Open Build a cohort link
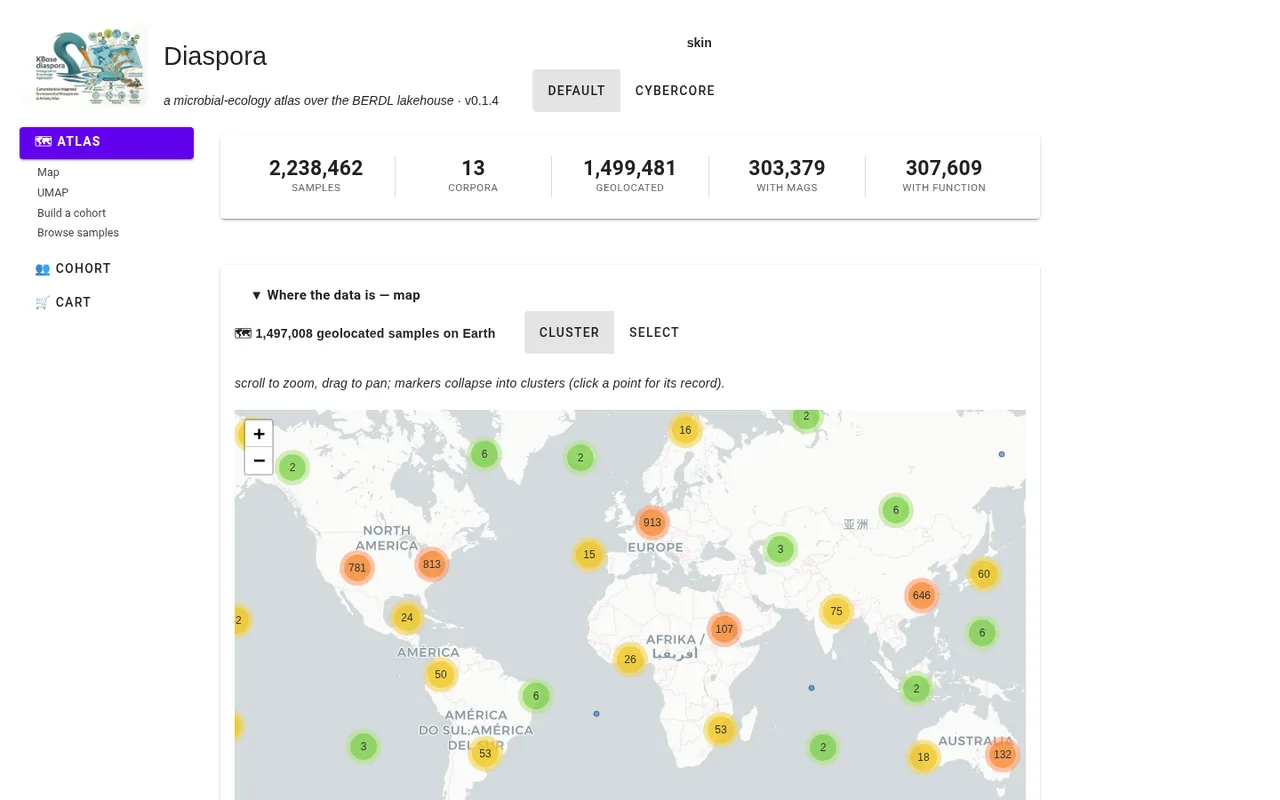Screen dimensions: 1280x800 click(x=71, y=213)
